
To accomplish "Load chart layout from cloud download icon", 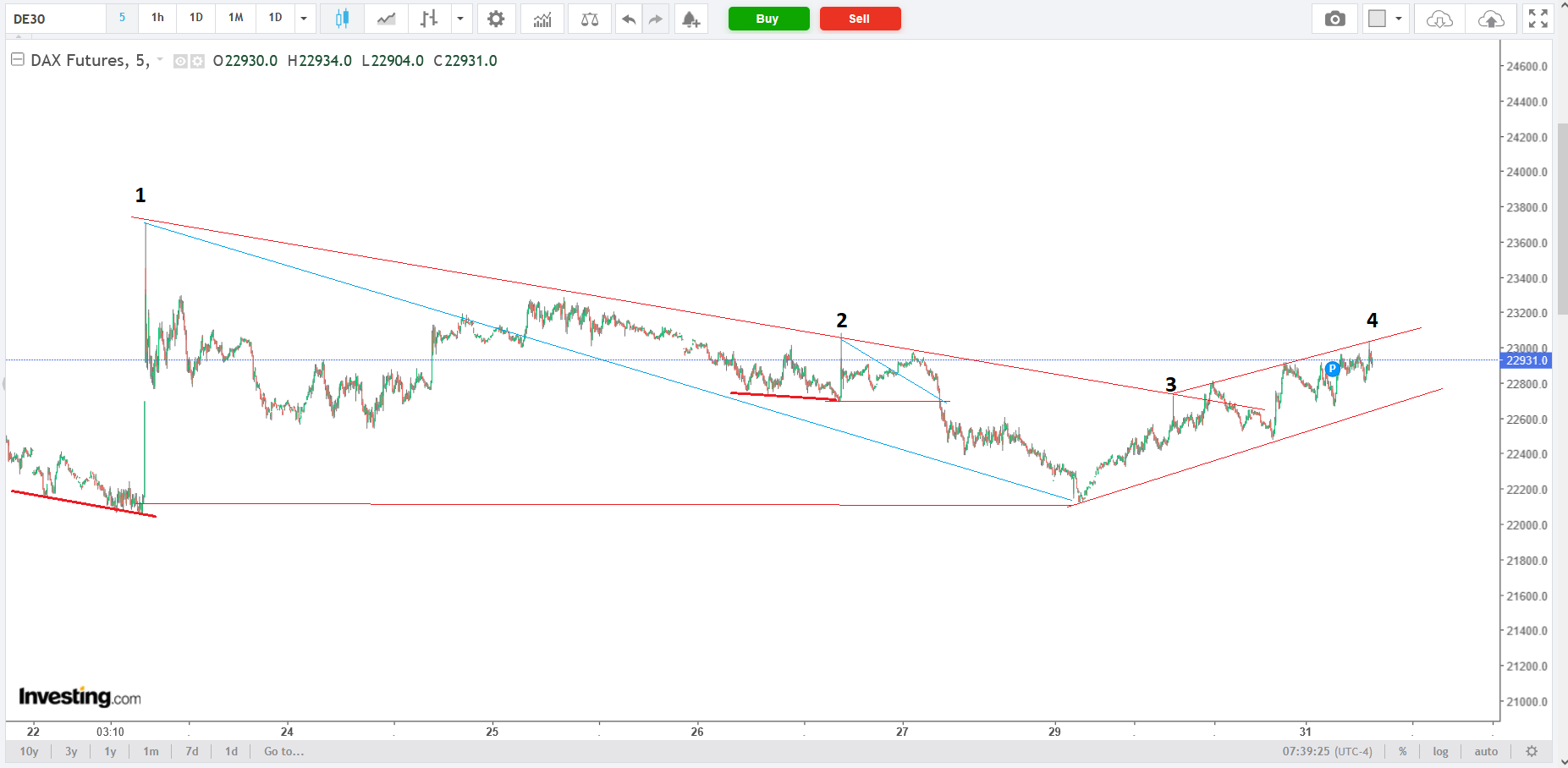I will pyautogui.click(x=1439, y=19).
